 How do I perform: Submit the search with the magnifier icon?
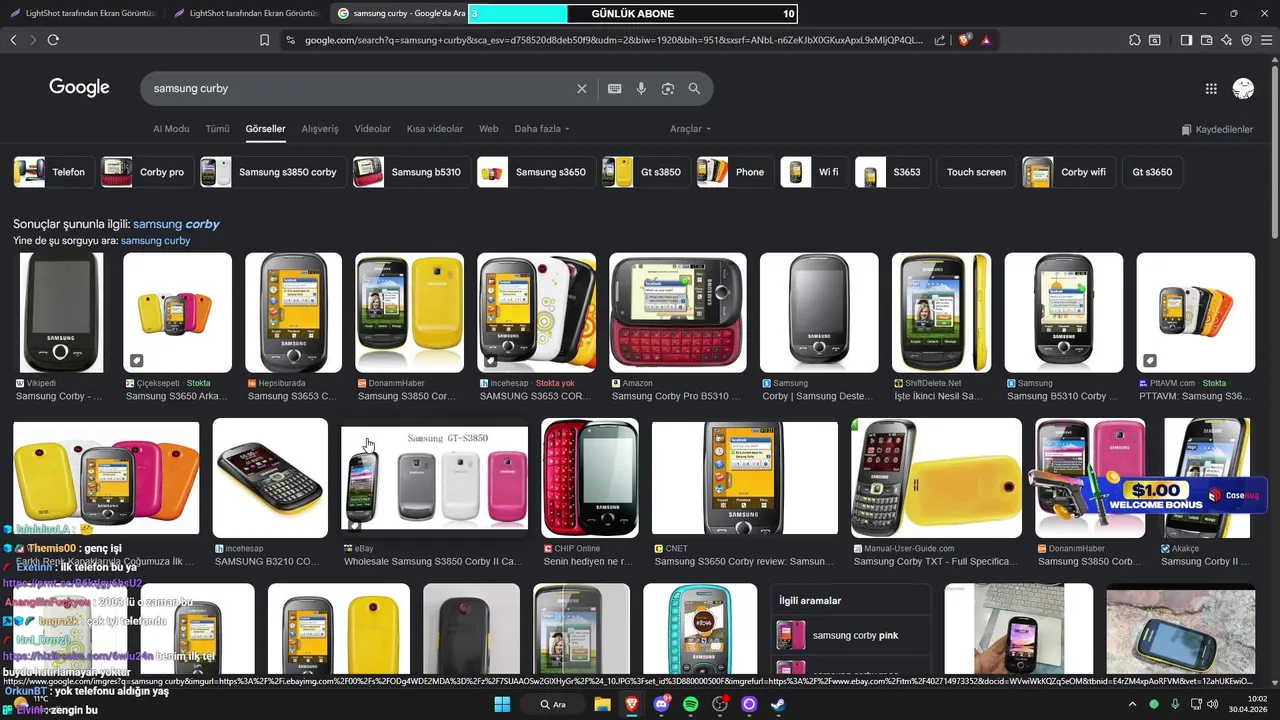(x=694, y=89)
